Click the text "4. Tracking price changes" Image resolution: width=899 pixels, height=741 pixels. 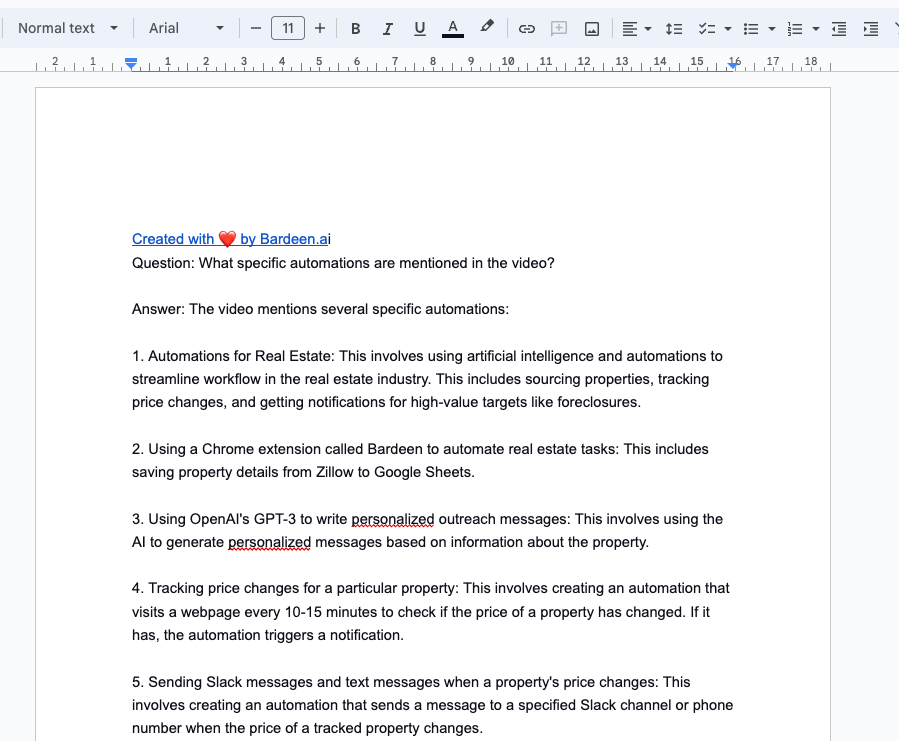click(x=215, y=588)
